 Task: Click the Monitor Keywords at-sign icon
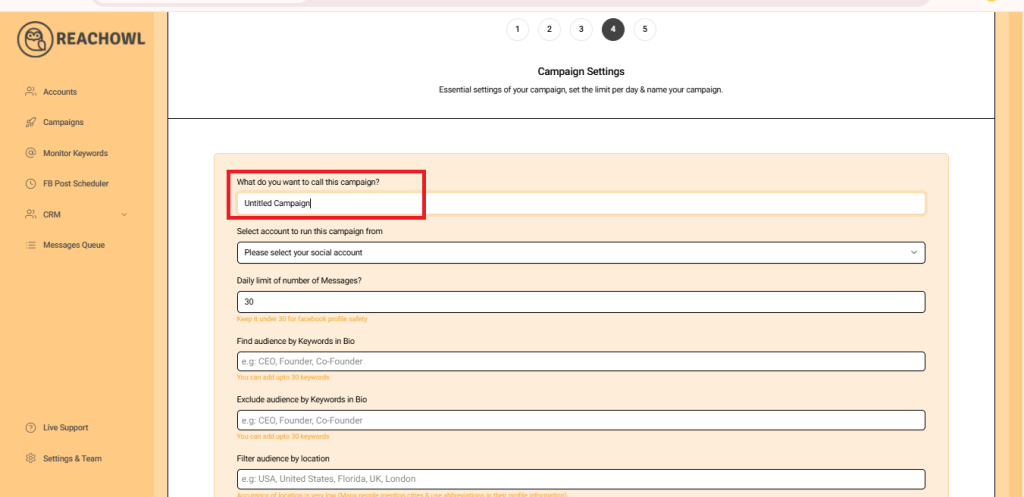pyautogui.click(x=31, y=153)
